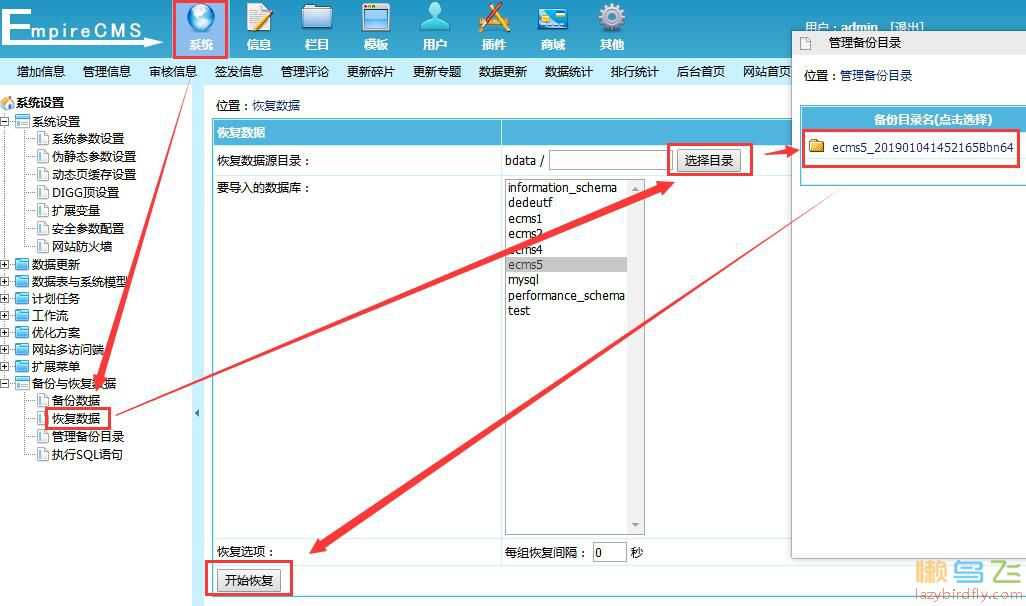Open the 插件 tools icon
Screen dimensions: 1026x606
tap(494, 28)
